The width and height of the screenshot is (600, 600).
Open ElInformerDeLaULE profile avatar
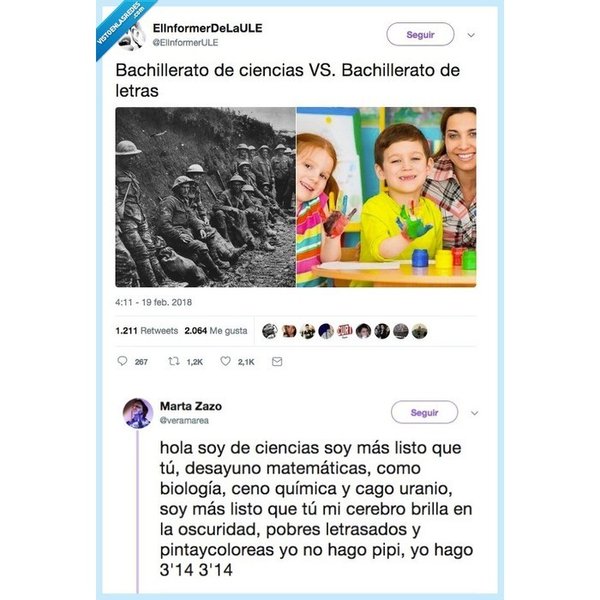[132, 36]
